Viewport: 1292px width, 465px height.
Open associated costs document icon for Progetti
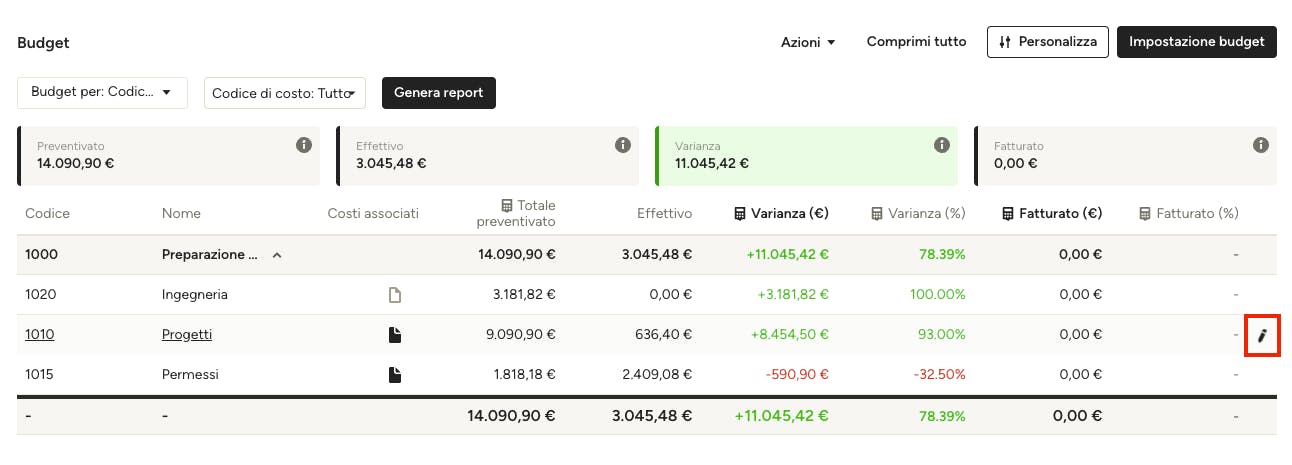395,335
